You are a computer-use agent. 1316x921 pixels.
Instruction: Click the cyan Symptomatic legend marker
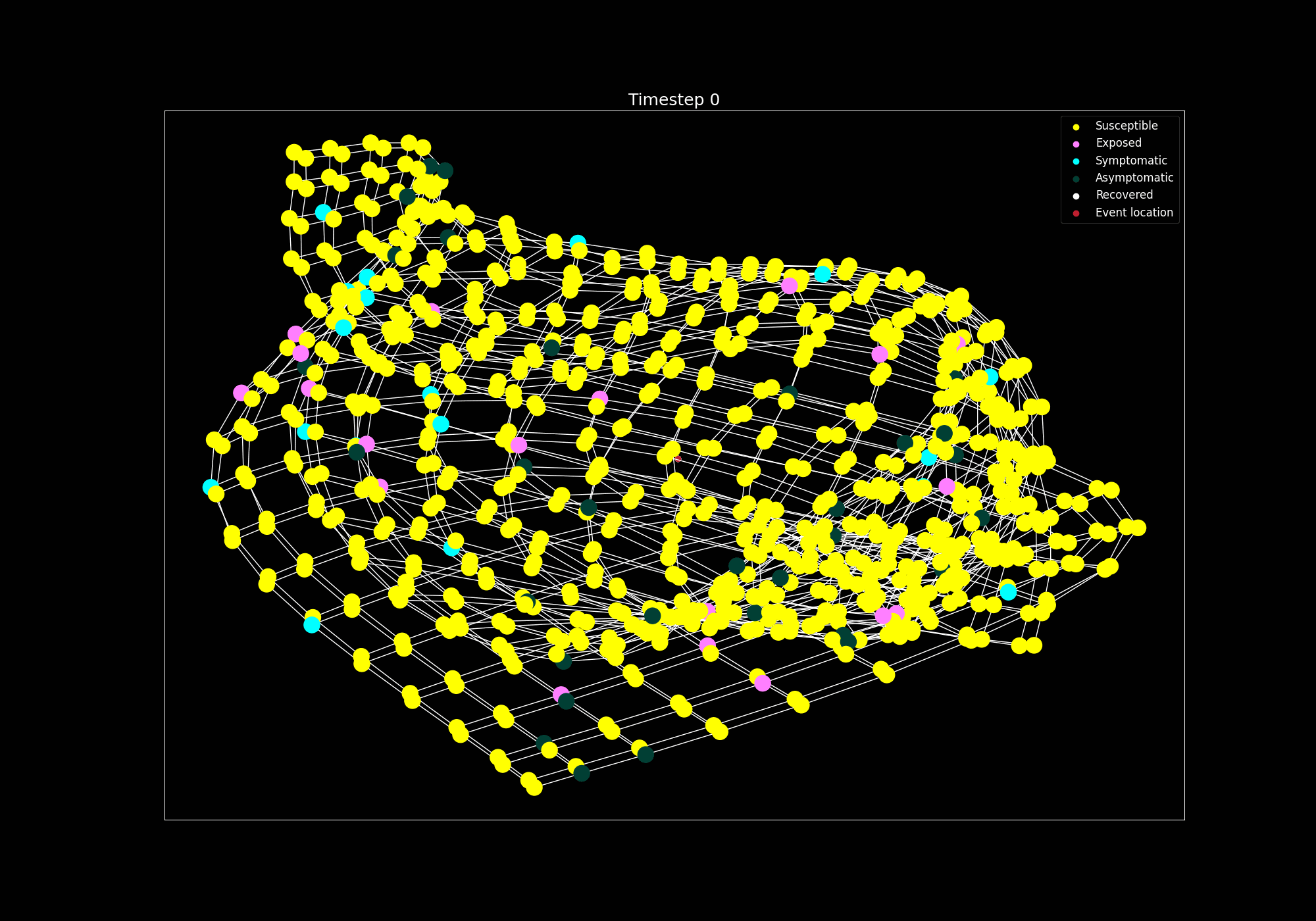(x=1076, y=161)
